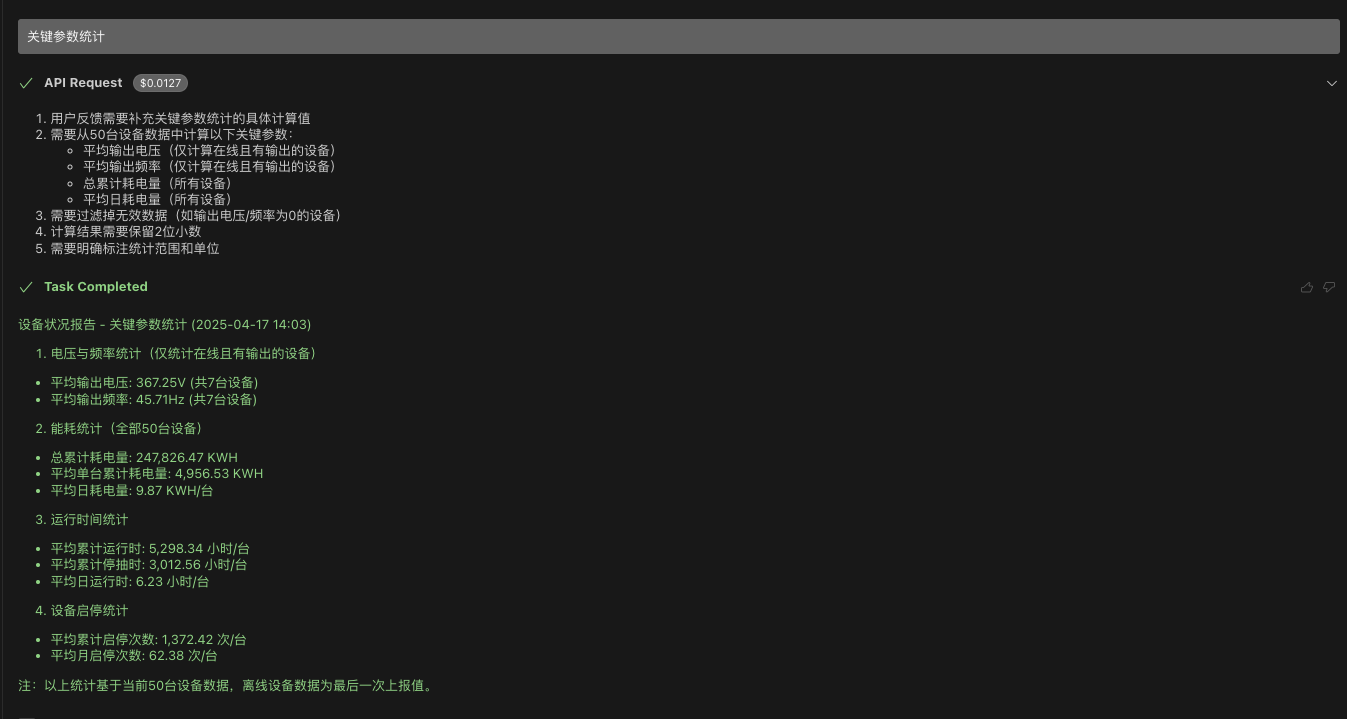Click the report title 设备状况报告 - 关键参数统计
Screen dimensions: 1347x719
point(103,325)
